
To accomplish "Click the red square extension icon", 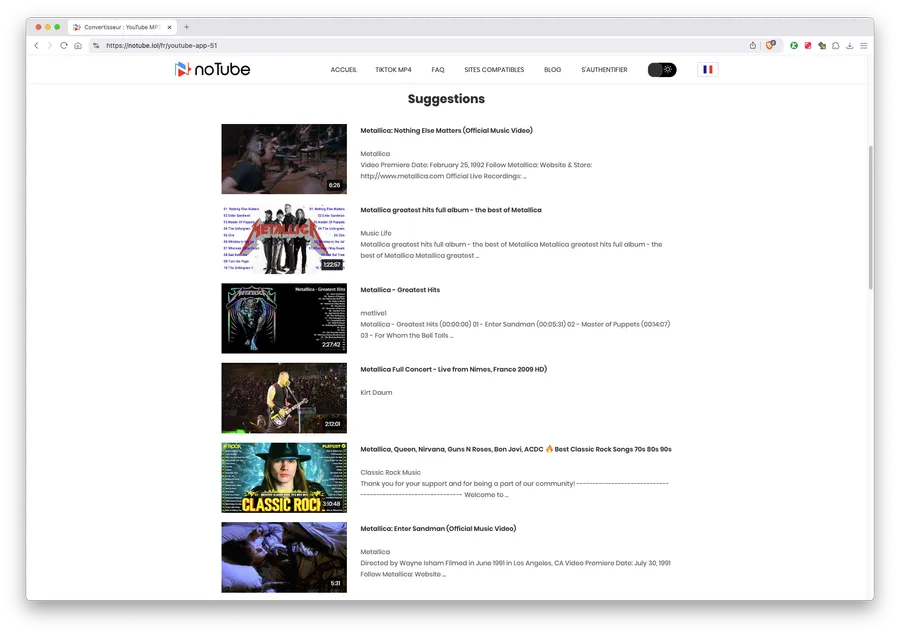I will point(808,45).
